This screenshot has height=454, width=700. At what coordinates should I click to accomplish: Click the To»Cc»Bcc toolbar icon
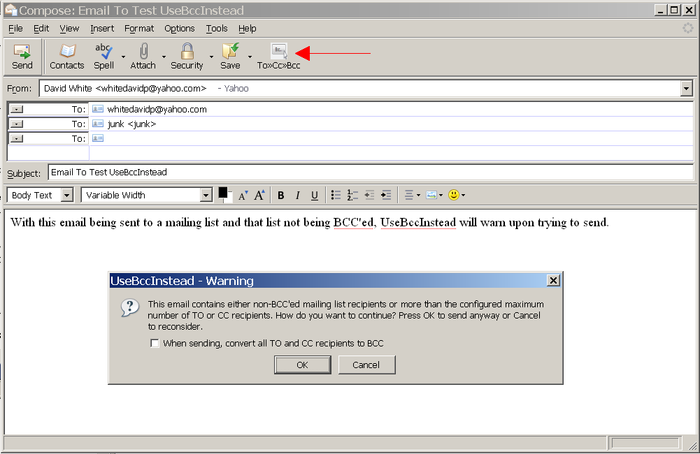point(279,56)
